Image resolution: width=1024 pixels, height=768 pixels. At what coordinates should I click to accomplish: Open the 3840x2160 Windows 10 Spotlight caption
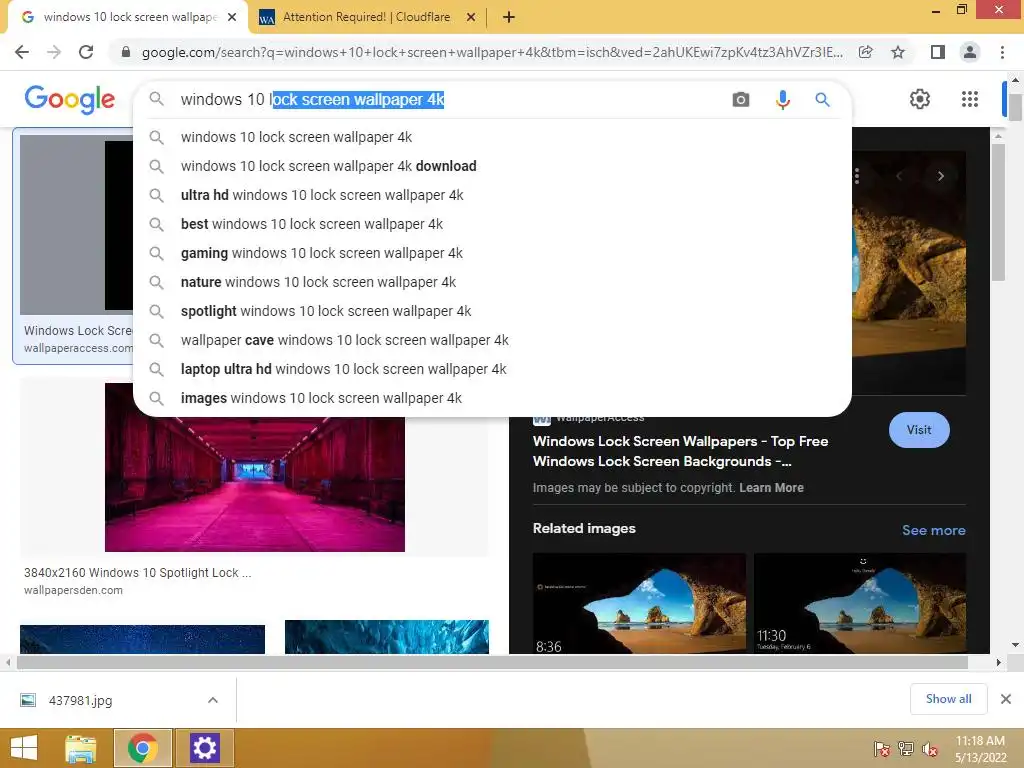(x=138, y=573)
